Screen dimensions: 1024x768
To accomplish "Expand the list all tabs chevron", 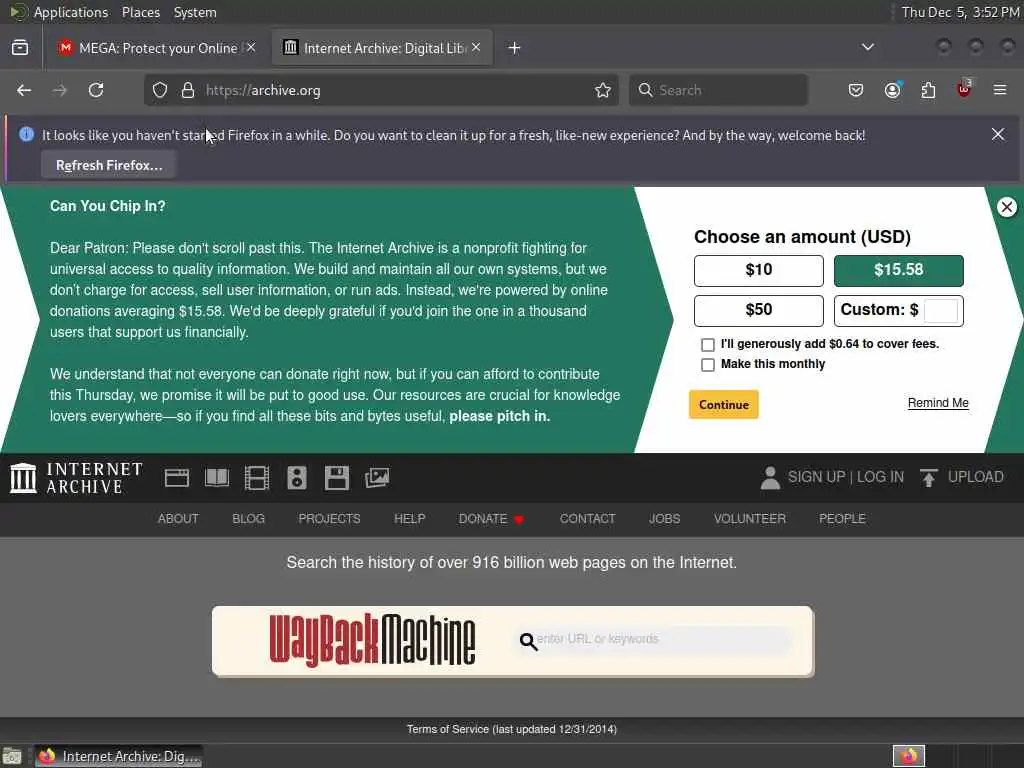I will pyautogui.click(x=868, y=47).
